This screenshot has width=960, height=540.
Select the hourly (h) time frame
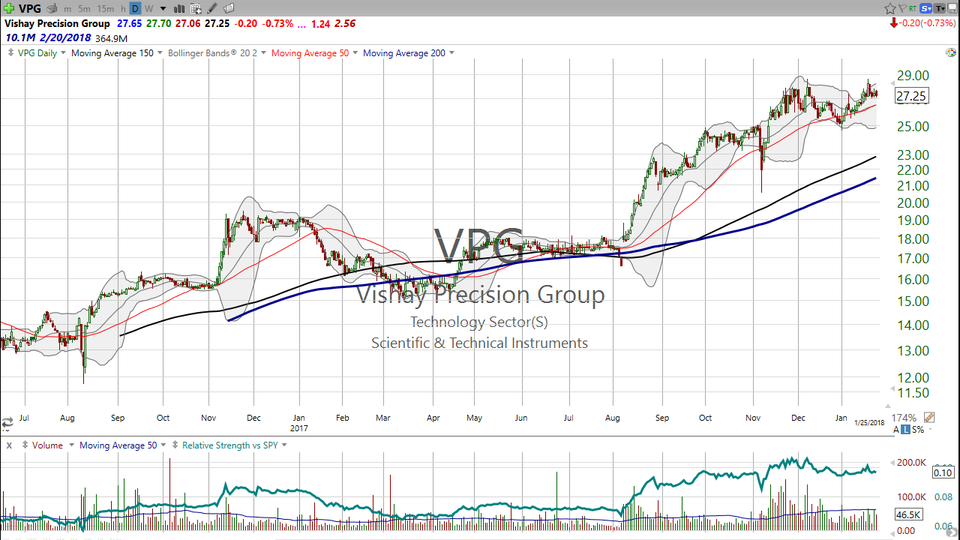(x=123, y=9)
